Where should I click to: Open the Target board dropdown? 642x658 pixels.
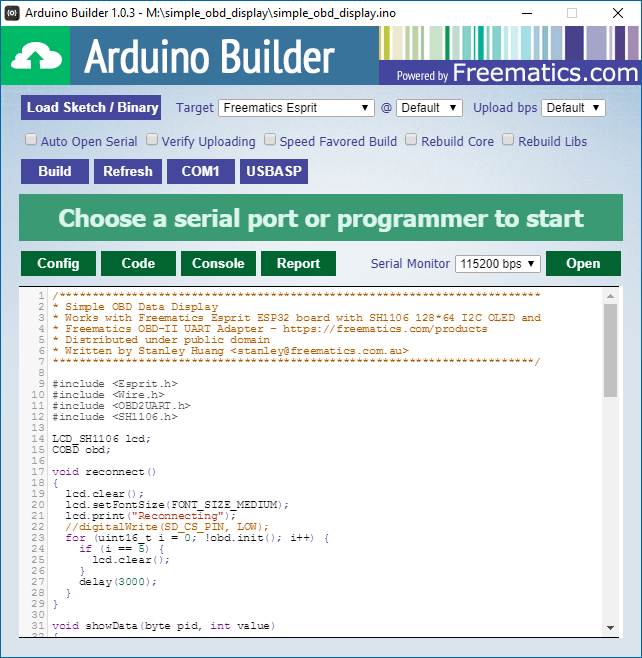coord(296,108)
